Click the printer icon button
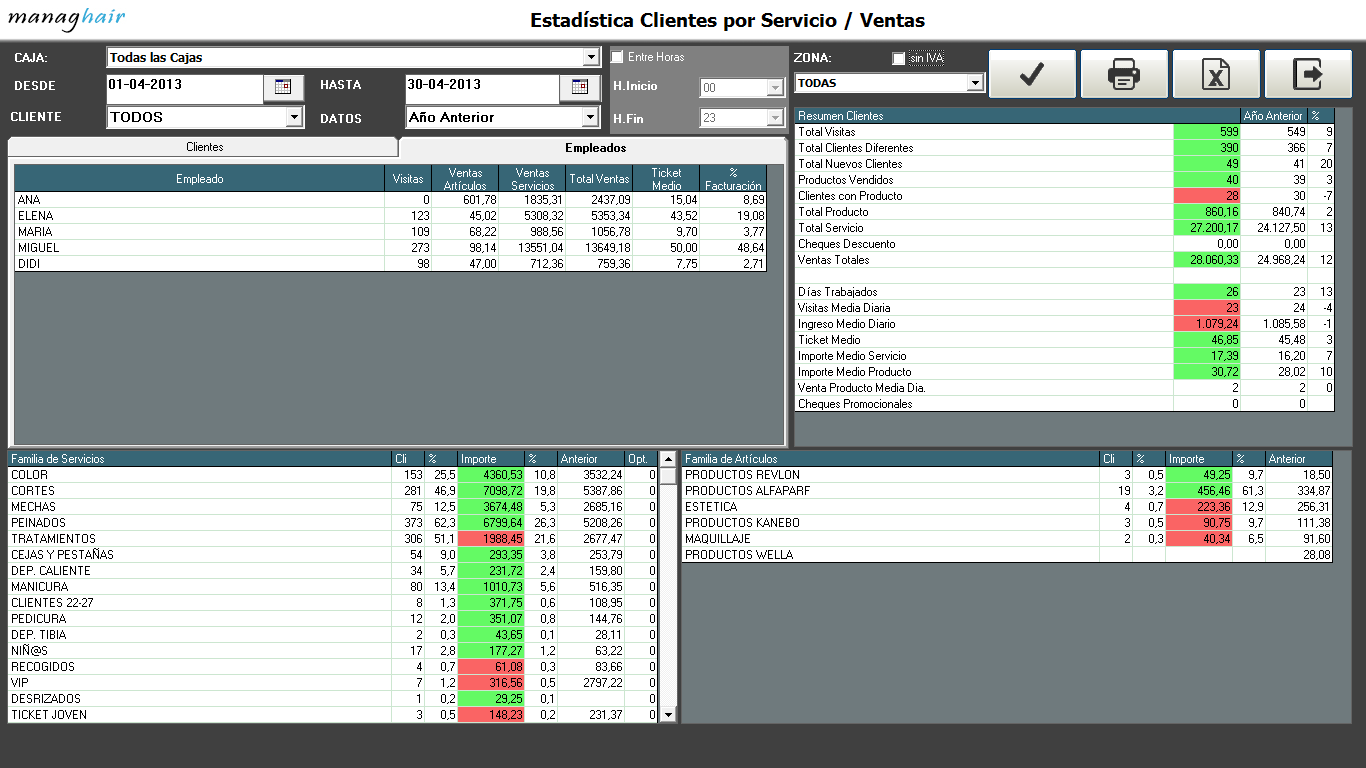This screenshot has height=768, width=1366. 1124,74
